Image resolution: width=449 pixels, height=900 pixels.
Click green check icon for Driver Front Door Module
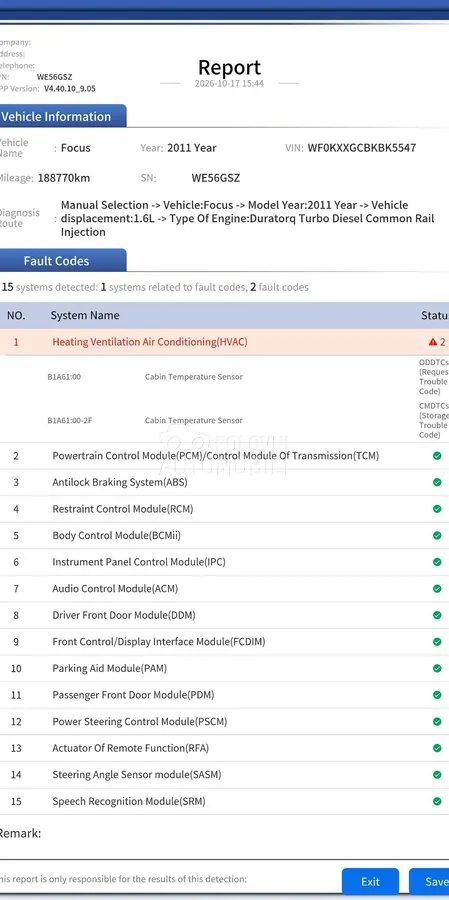pyautogui.click(x=437, y=615)
